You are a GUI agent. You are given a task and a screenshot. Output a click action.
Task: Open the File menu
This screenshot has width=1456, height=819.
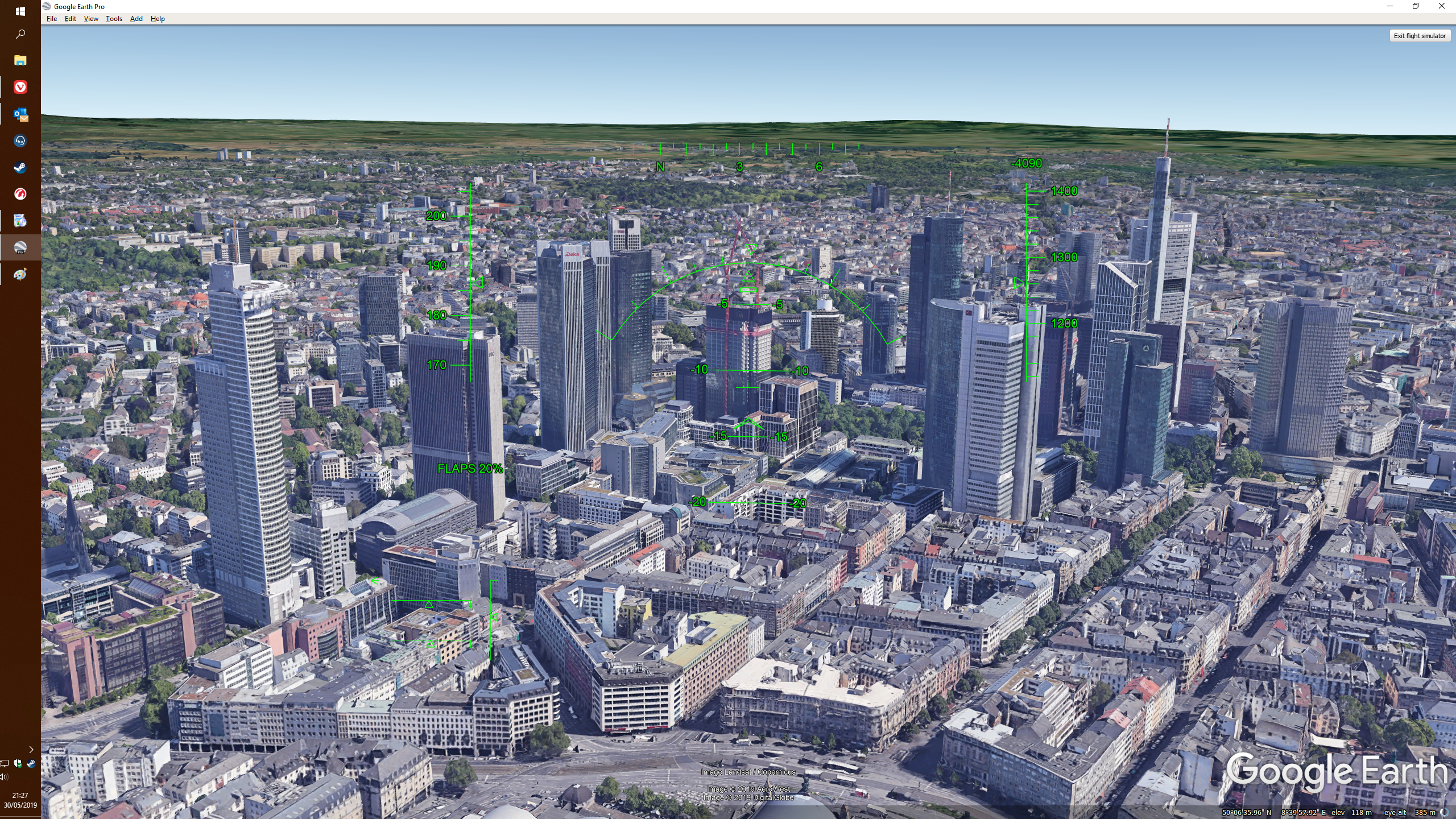point(51,19)
